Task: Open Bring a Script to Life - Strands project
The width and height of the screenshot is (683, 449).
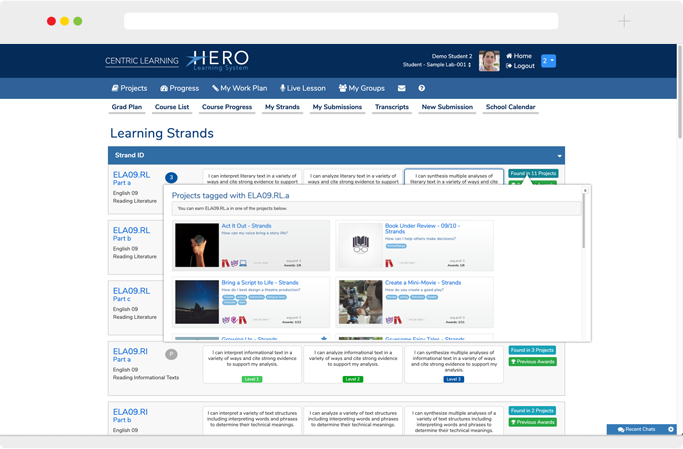Action: (260, 283)
